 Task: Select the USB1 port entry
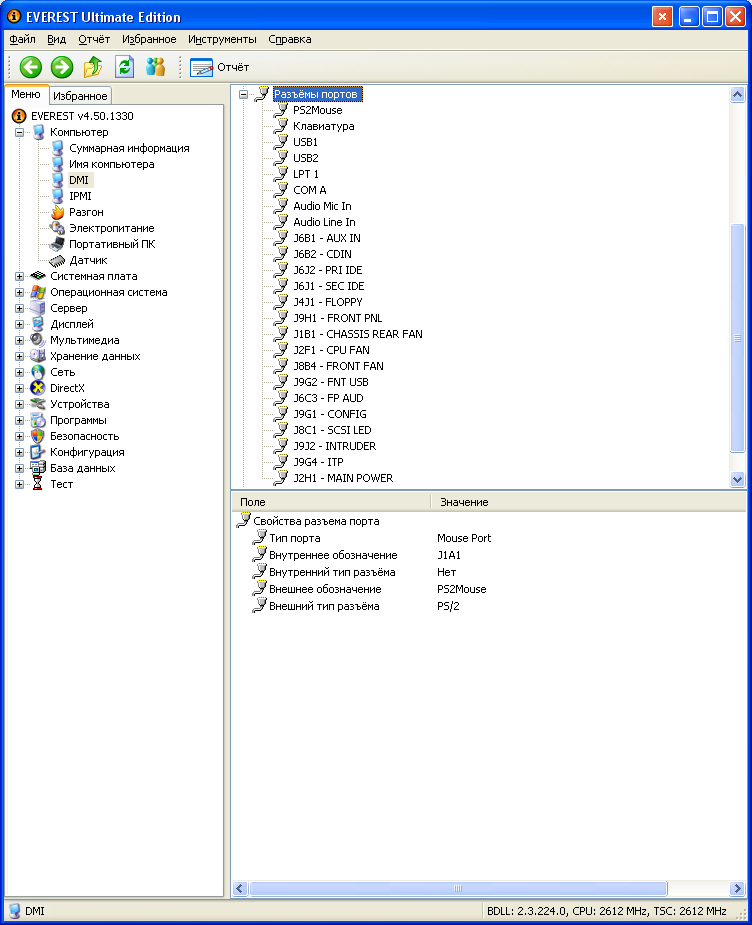pos(306,142)
